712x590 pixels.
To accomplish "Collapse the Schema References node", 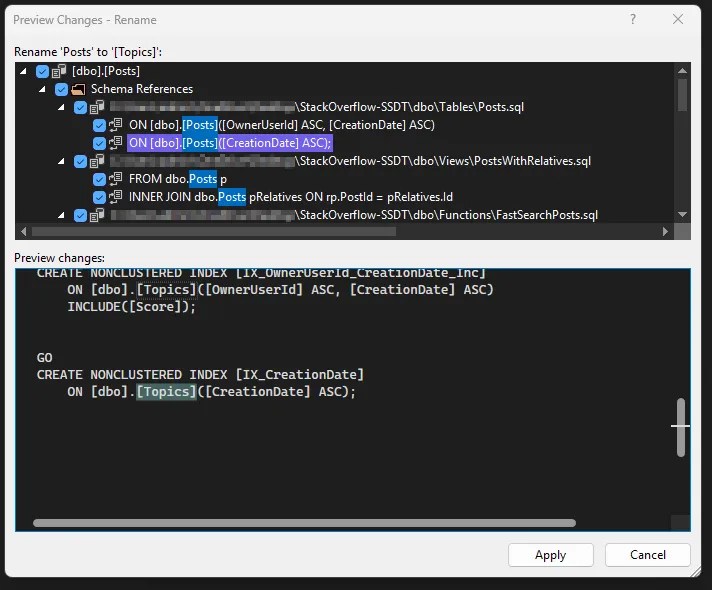I will click(44, 90).
